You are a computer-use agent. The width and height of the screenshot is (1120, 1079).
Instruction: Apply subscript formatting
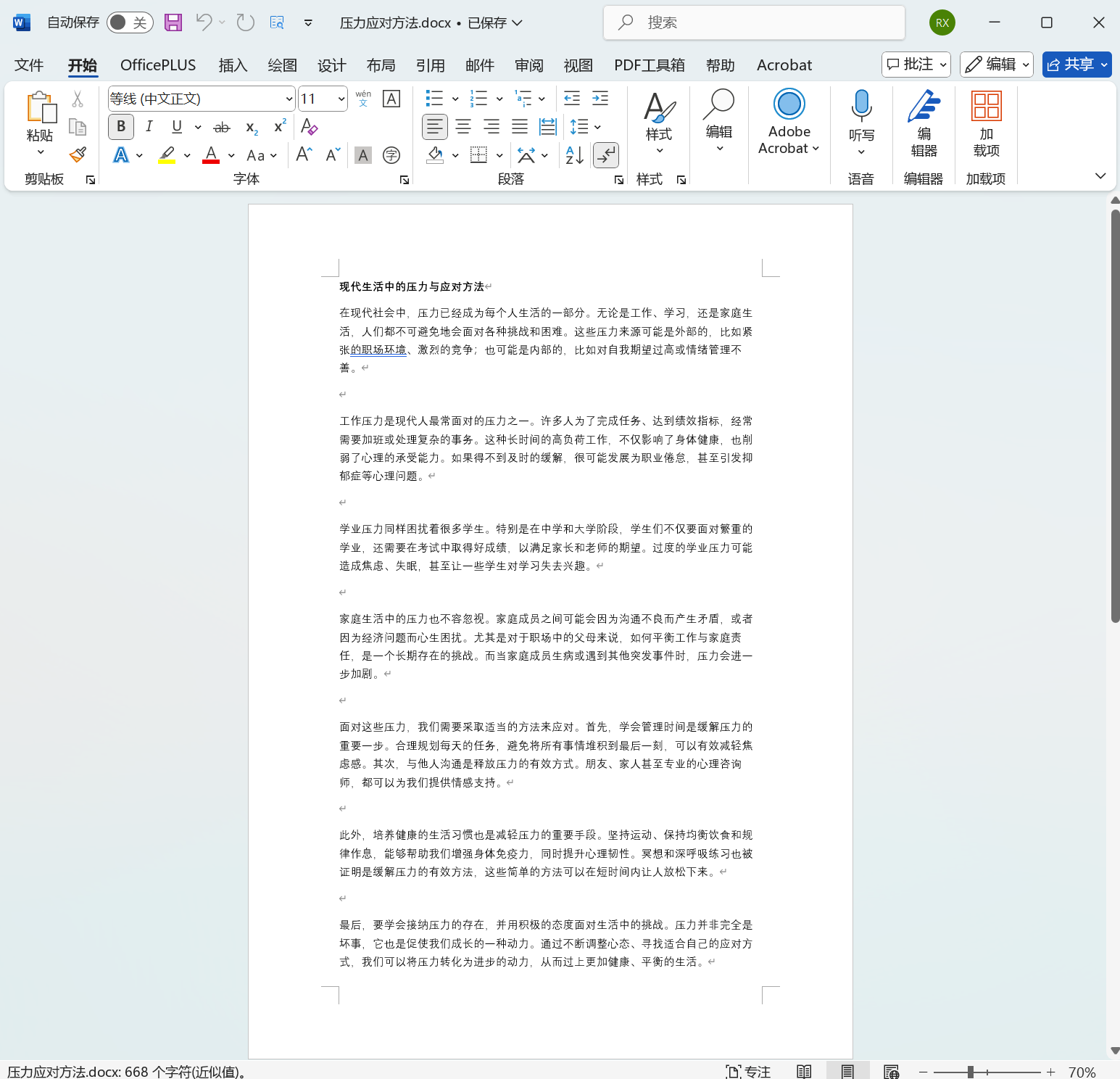tap(250, 127)
